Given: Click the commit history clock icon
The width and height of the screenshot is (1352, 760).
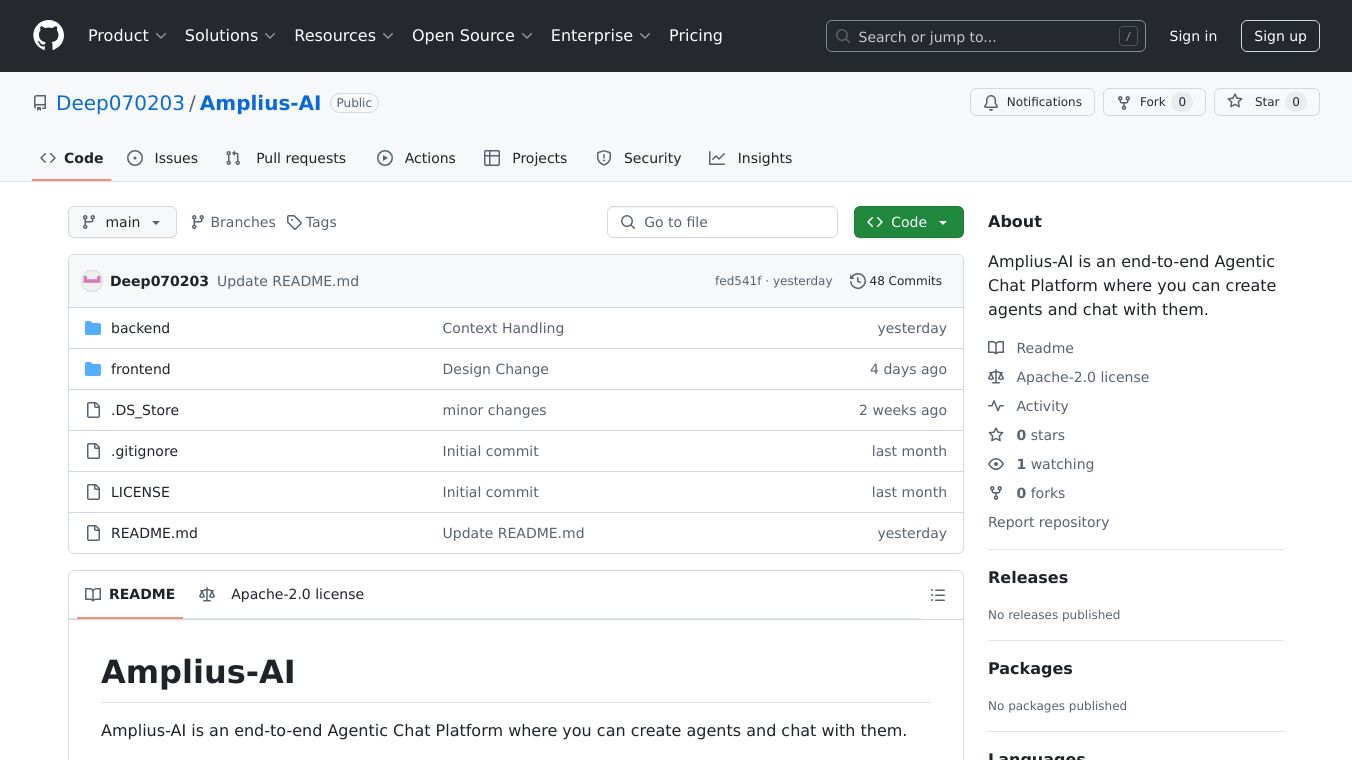Looking at the screenshot, I should (x=857, y=281).
